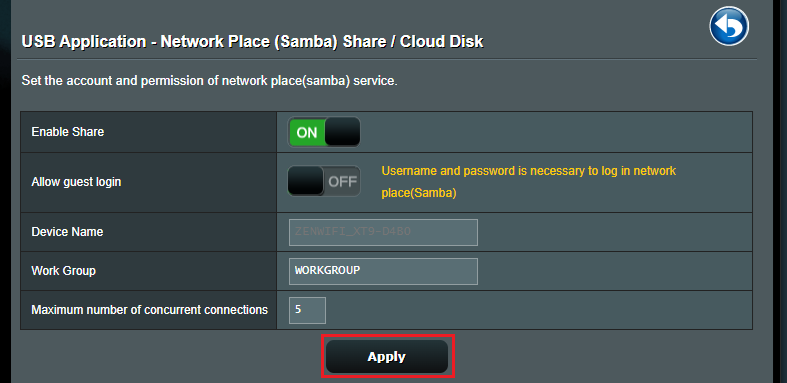The height and width of the screenshot is (383, 787).
Task: Click the Work Group field containing WORKGROUP
Action: tap(383, 271)
